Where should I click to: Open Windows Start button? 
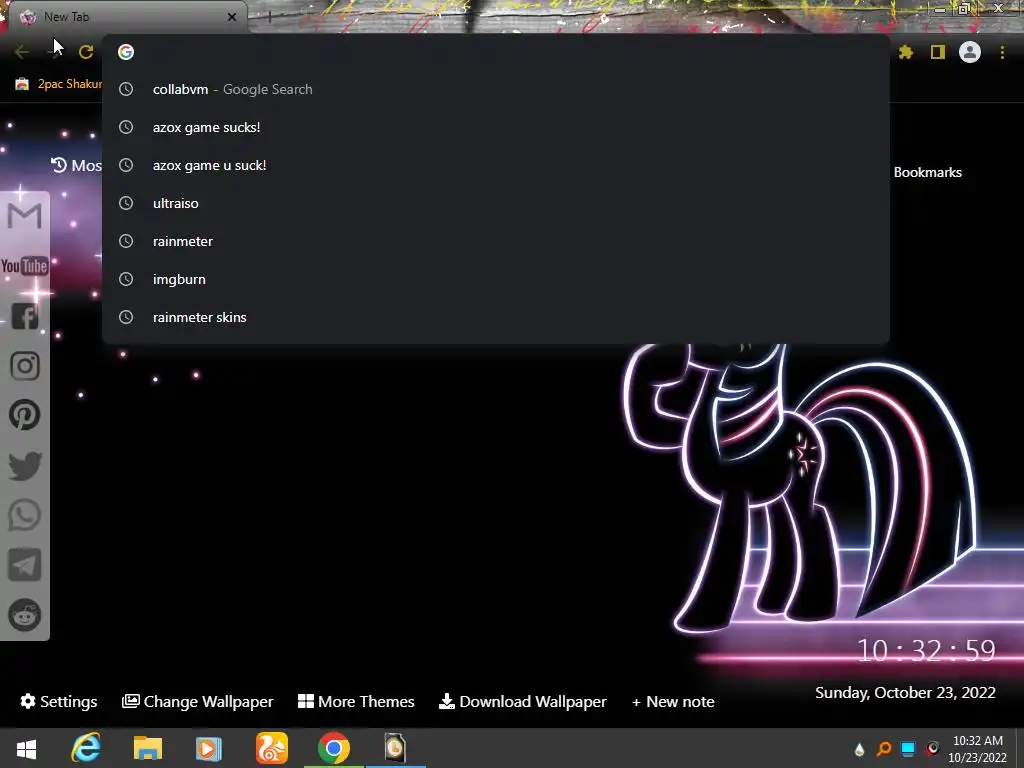[x=26, y=748]
